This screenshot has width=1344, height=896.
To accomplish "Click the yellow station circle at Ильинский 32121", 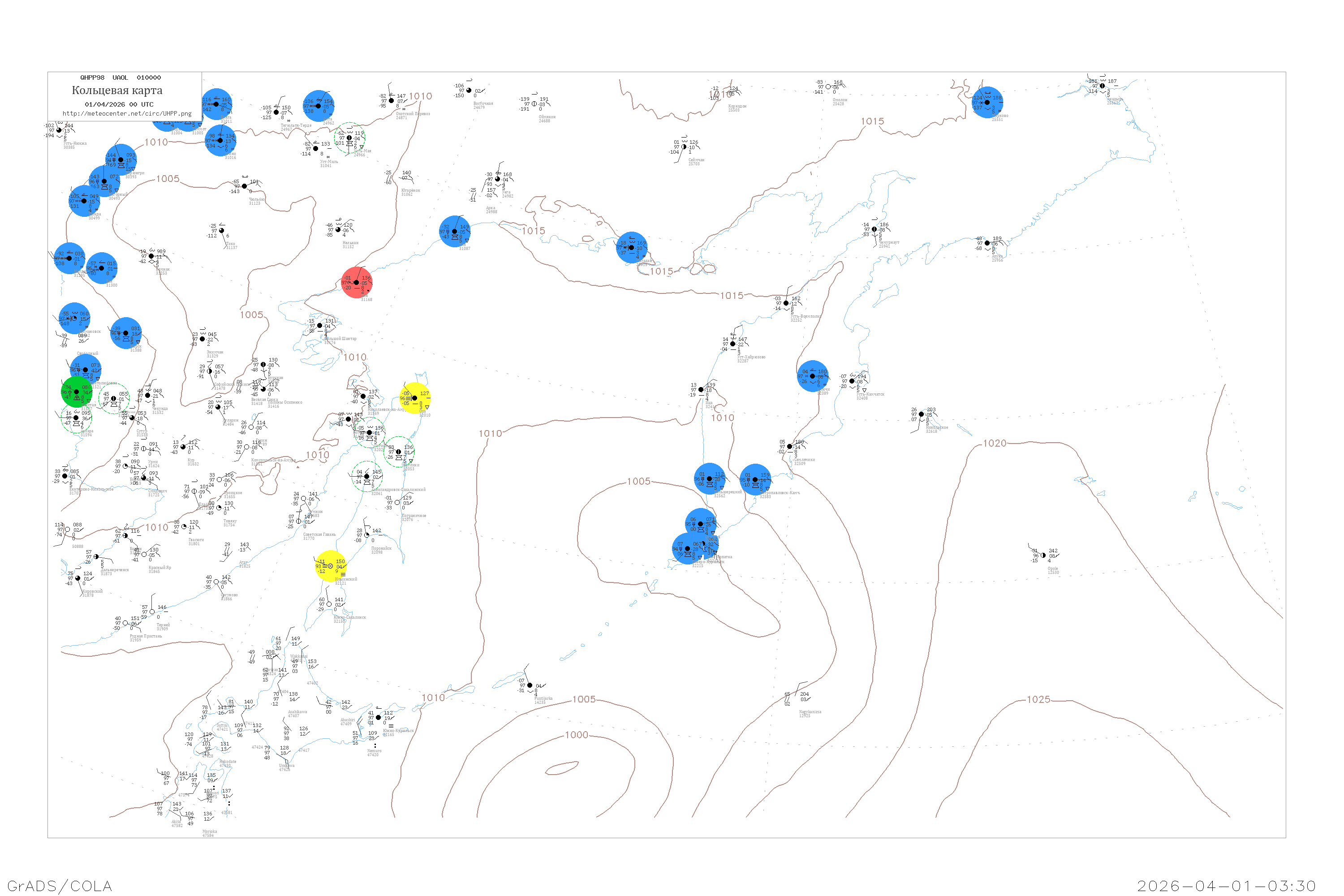I will point(331,566).
